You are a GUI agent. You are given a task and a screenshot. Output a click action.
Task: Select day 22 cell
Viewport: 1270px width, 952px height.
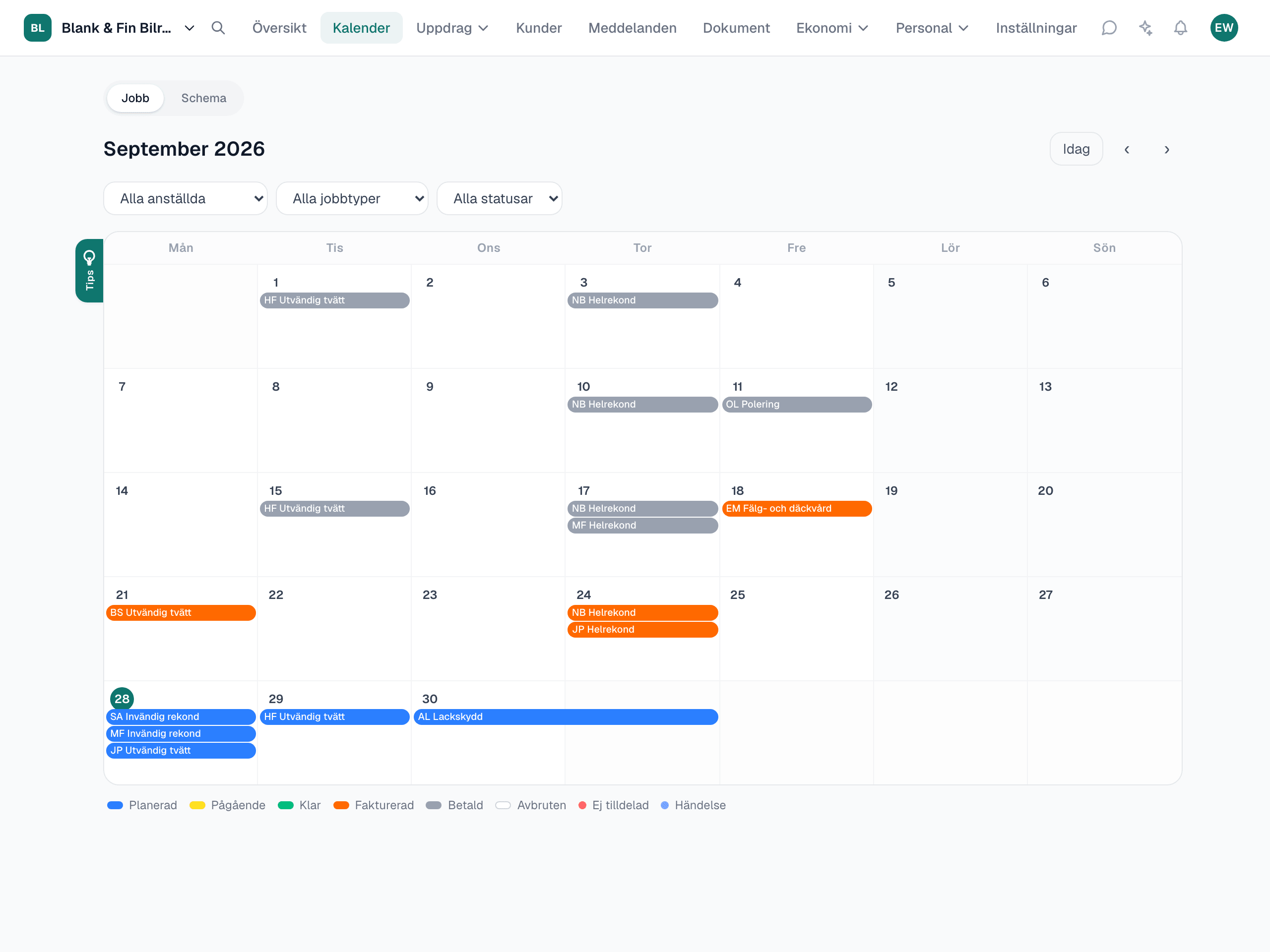click(x=334, y=629)
